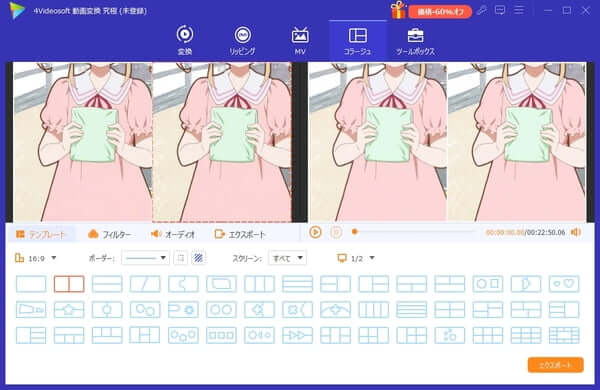This screenshot has height=390, width=600.
Task: Pick the double arrow shaped template
Action: pos(297,335)
